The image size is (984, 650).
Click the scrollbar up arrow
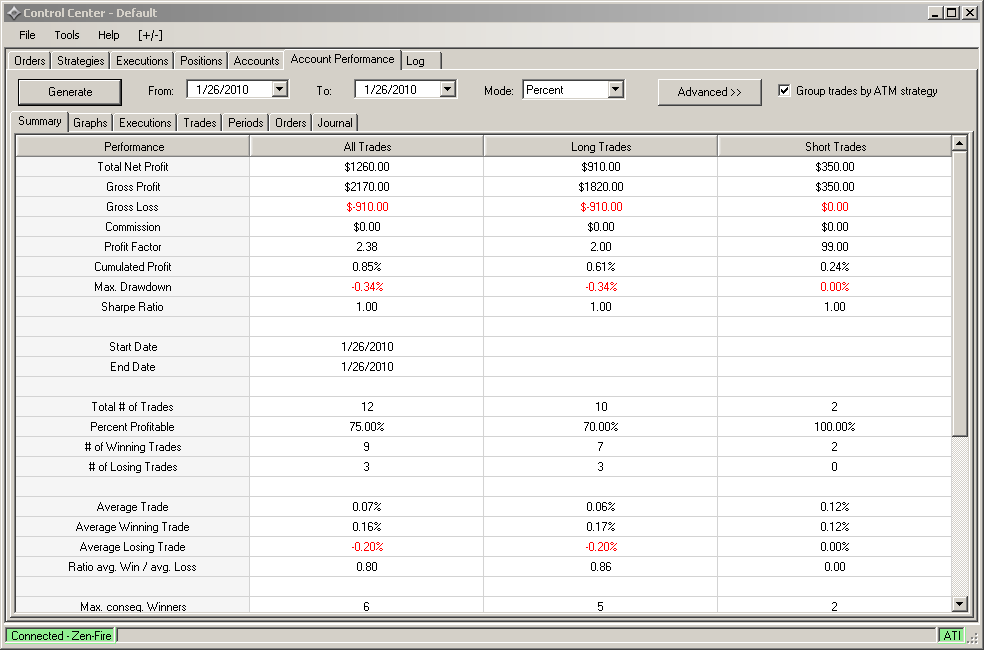(x=959, y=144)
